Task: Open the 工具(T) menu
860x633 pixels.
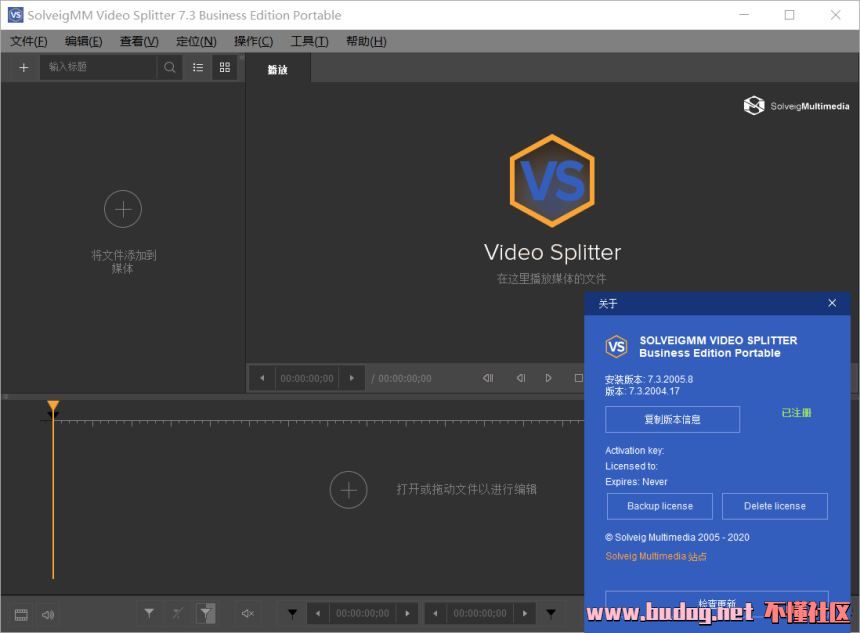Action: (309, 41)
